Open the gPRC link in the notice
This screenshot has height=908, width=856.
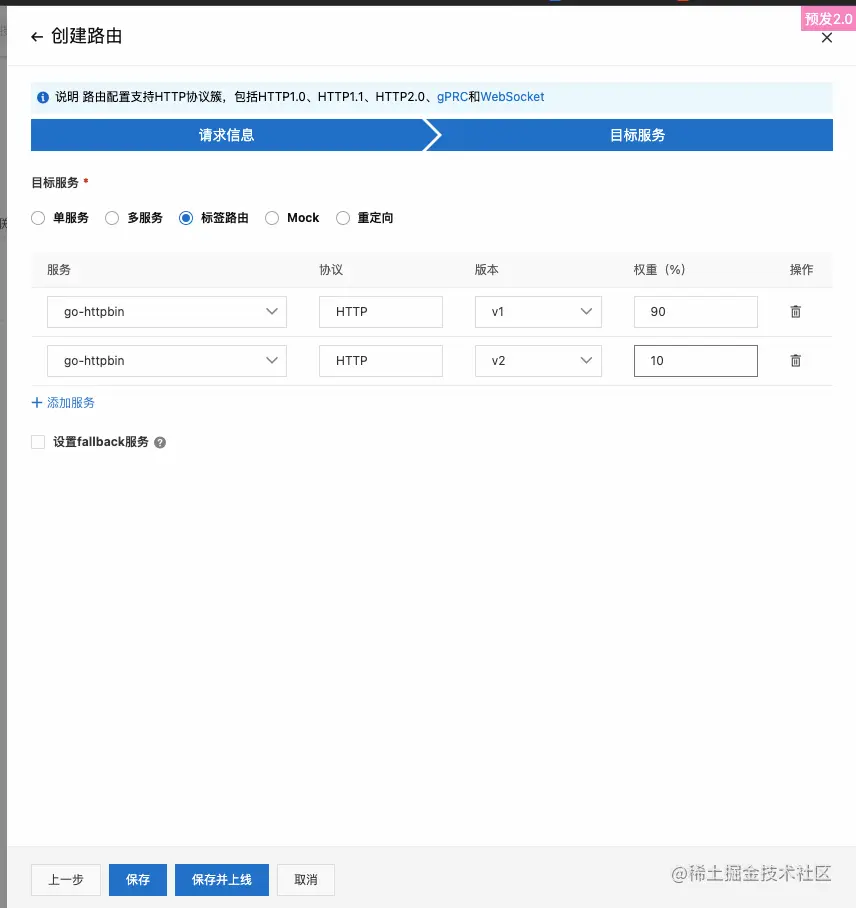coord(452,97)
